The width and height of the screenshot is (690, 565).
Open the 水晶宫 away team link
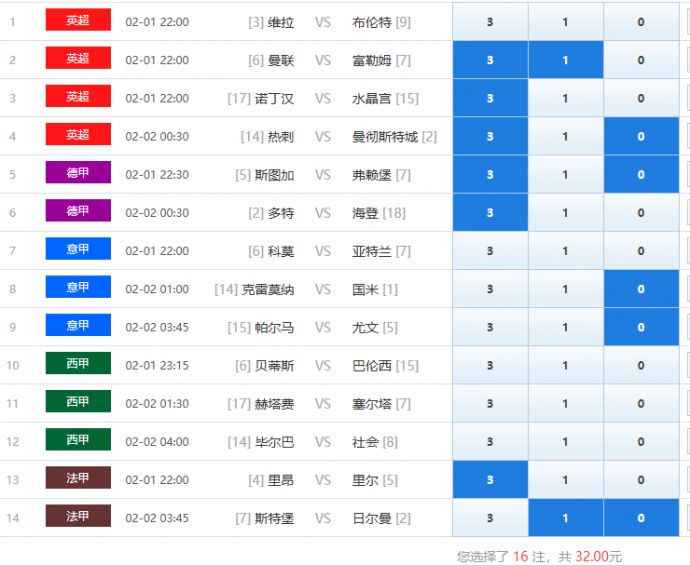coord(371,99)
